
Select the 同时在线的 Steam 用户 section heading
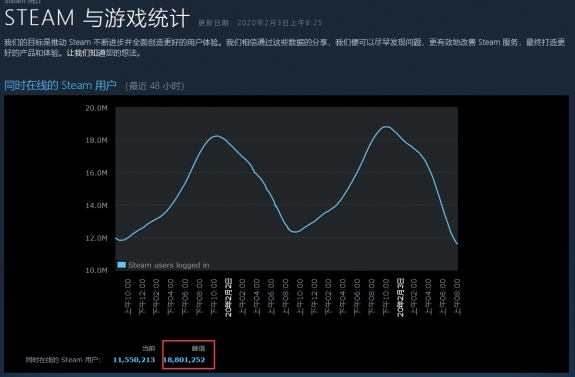[60, 85]
